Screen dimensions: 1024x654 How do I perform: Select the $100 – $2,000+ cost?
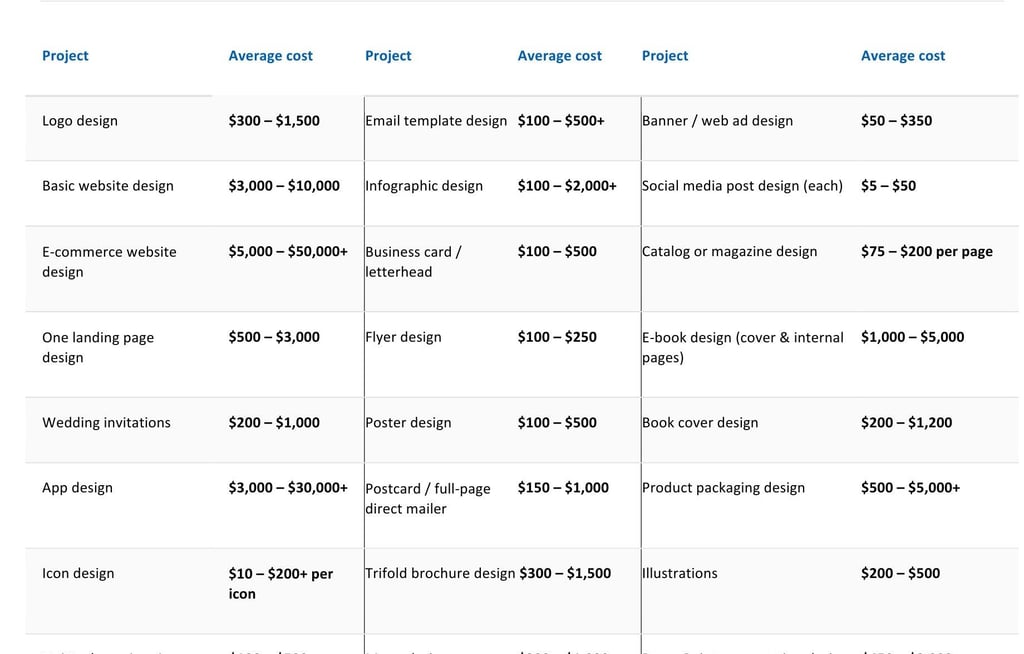tap(567, 186)
